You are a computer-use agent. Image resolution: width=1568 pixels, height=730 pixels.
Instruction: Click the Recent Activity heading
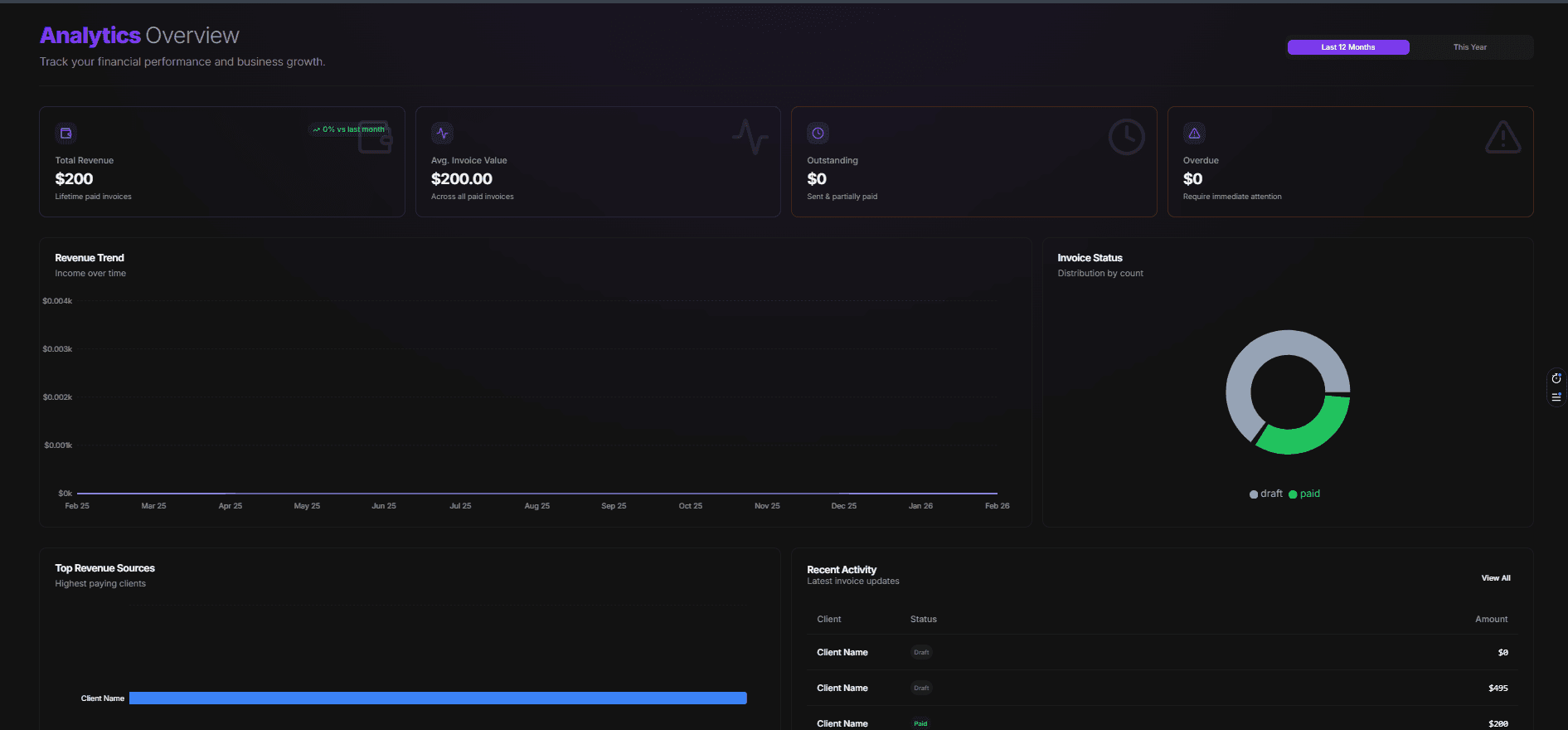(x=842, y=570)
